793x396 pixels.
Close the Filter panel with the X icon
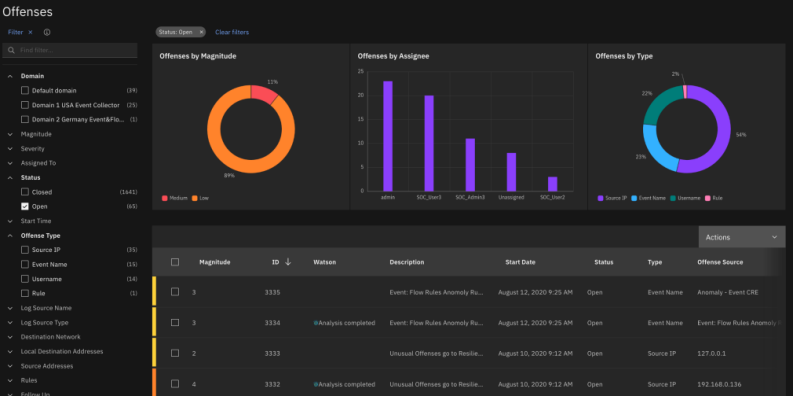30,32
